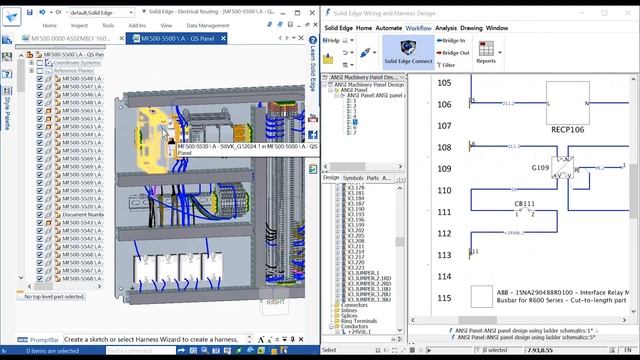
Task: Click the arrow icon after command finder
Action: click(x=181, y=350)
